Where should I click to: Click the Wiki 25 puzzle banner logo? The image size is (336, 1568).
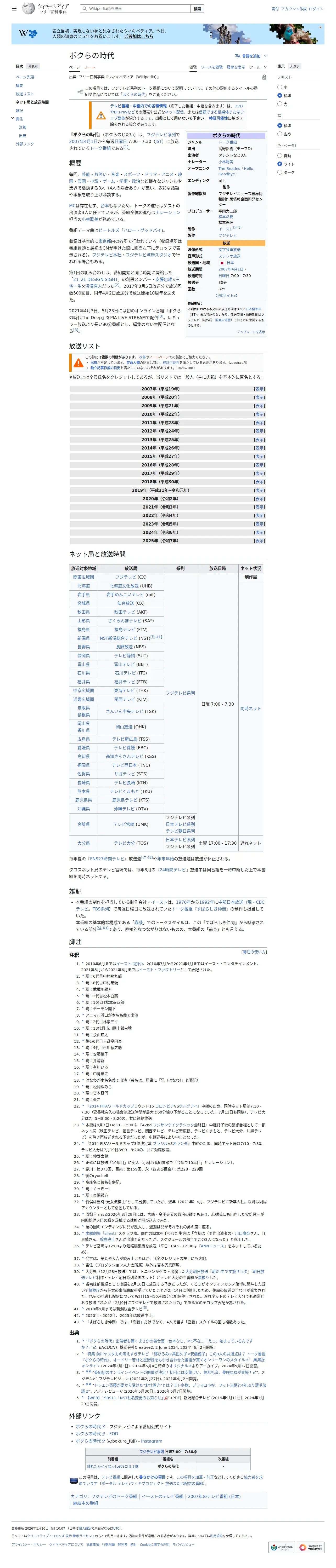[27, 33]
